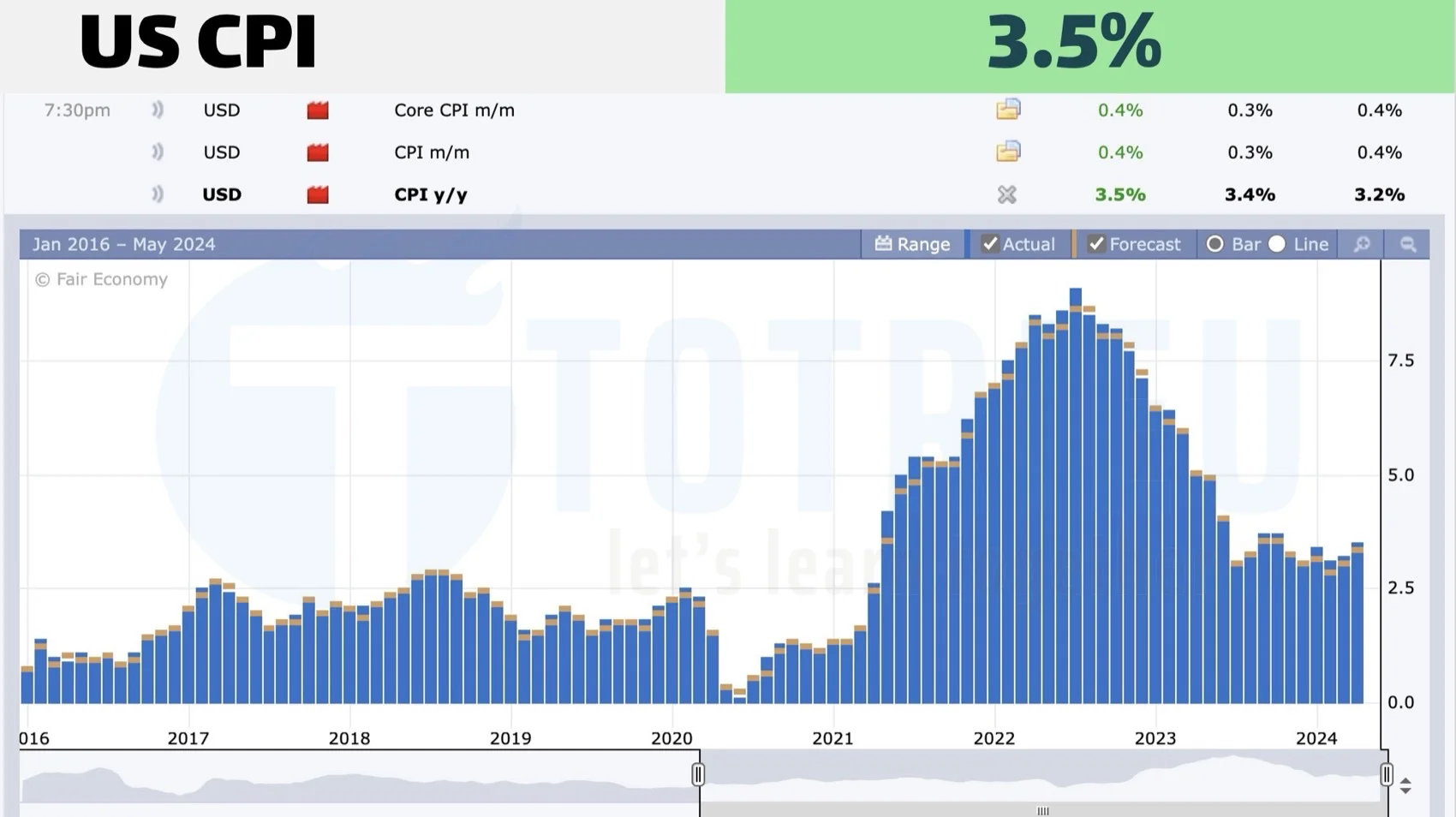Select the Bar chart radio button
1456x817 pixels.
[1214, 244]
